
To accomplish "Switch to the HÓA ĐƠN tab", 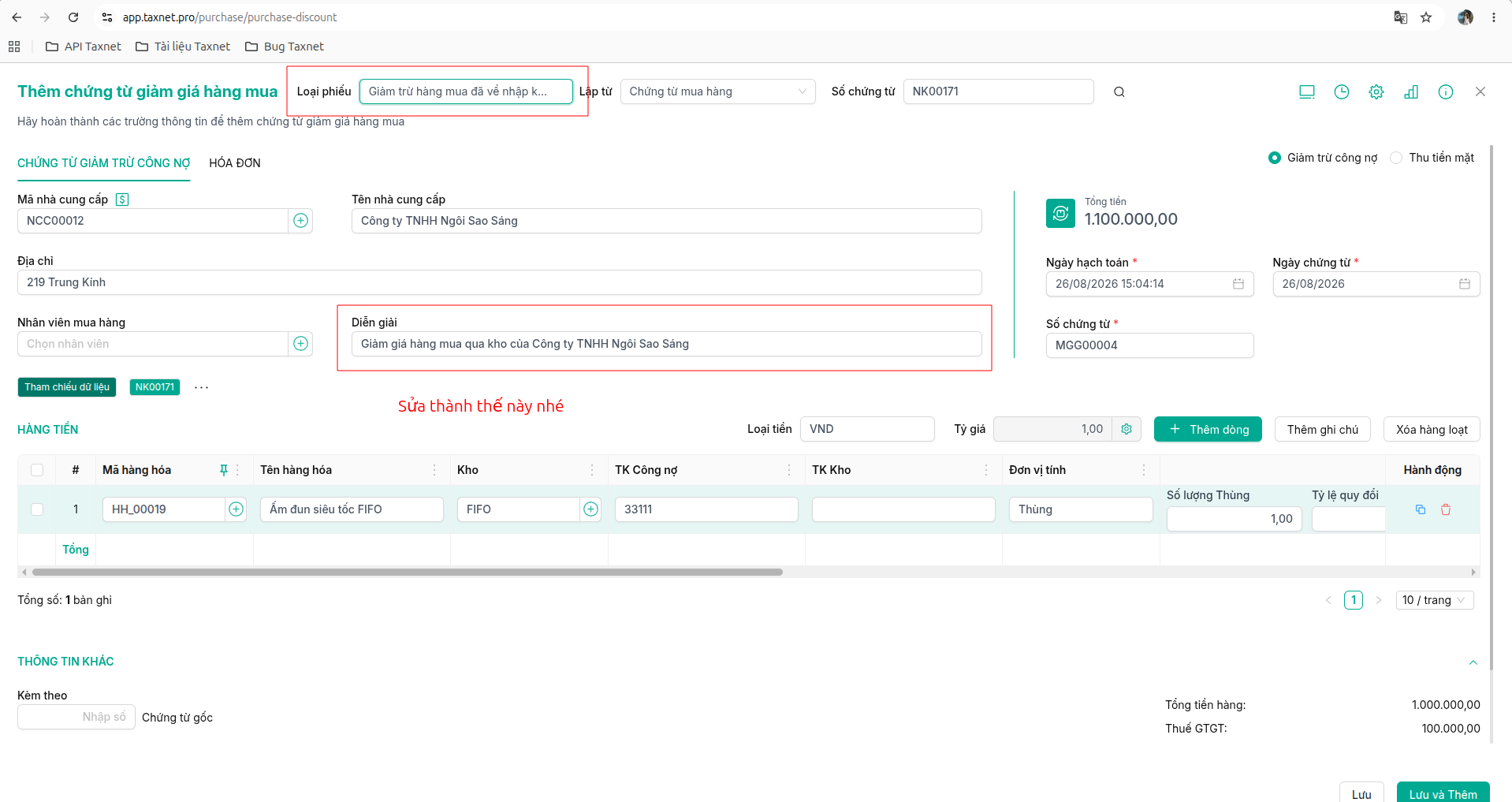I will (x=235, y=163).
